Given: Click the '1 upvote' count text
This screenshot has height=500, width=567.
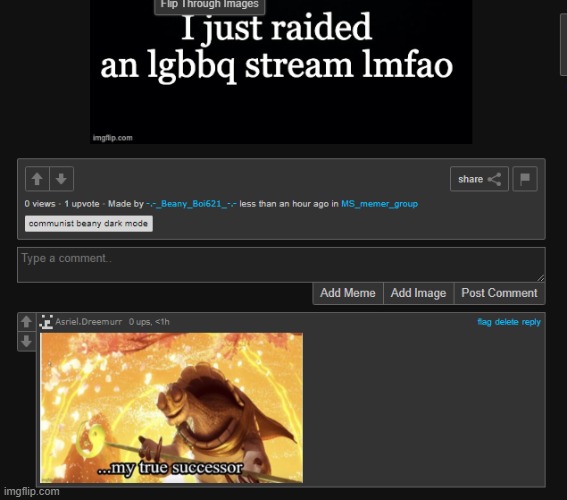Looking at the screenshot, I should pyautogui.click(x=82, y=204).
